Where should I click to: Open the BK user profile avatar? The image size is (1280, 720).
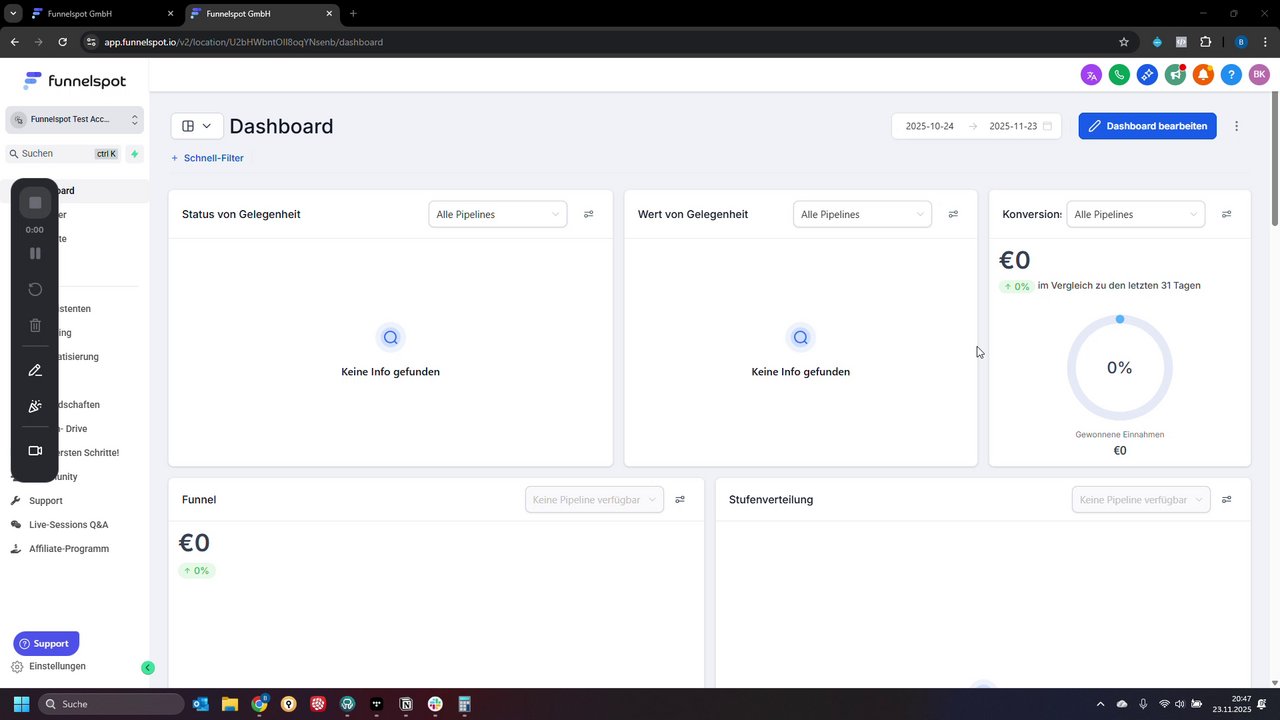[x=1259, y=75]
